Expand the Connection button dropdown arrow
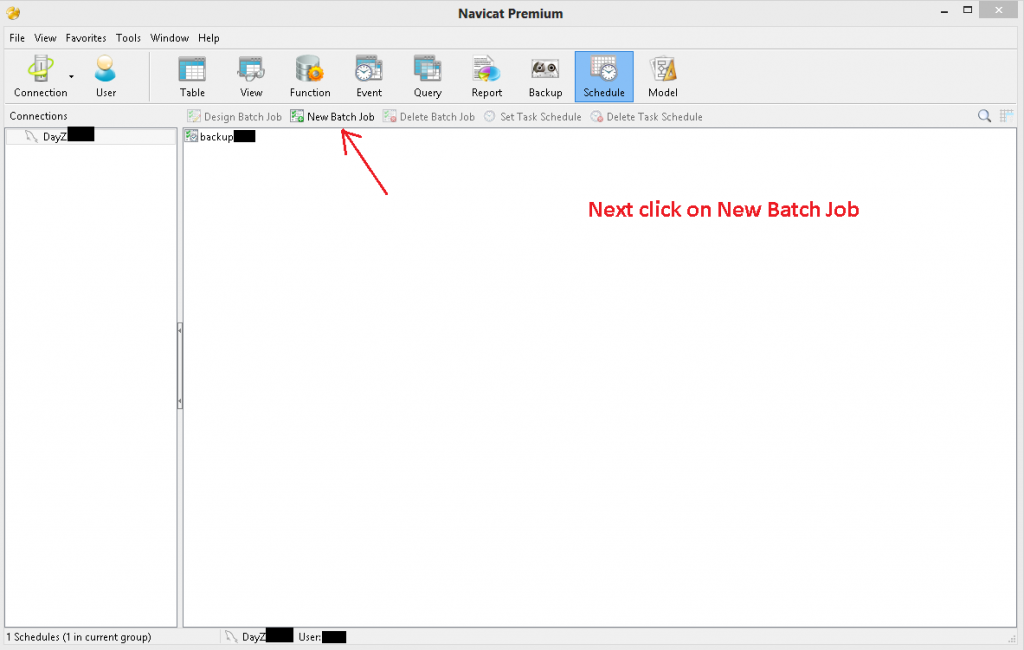This screenshot has height=650, width=1024. (71, 77)
